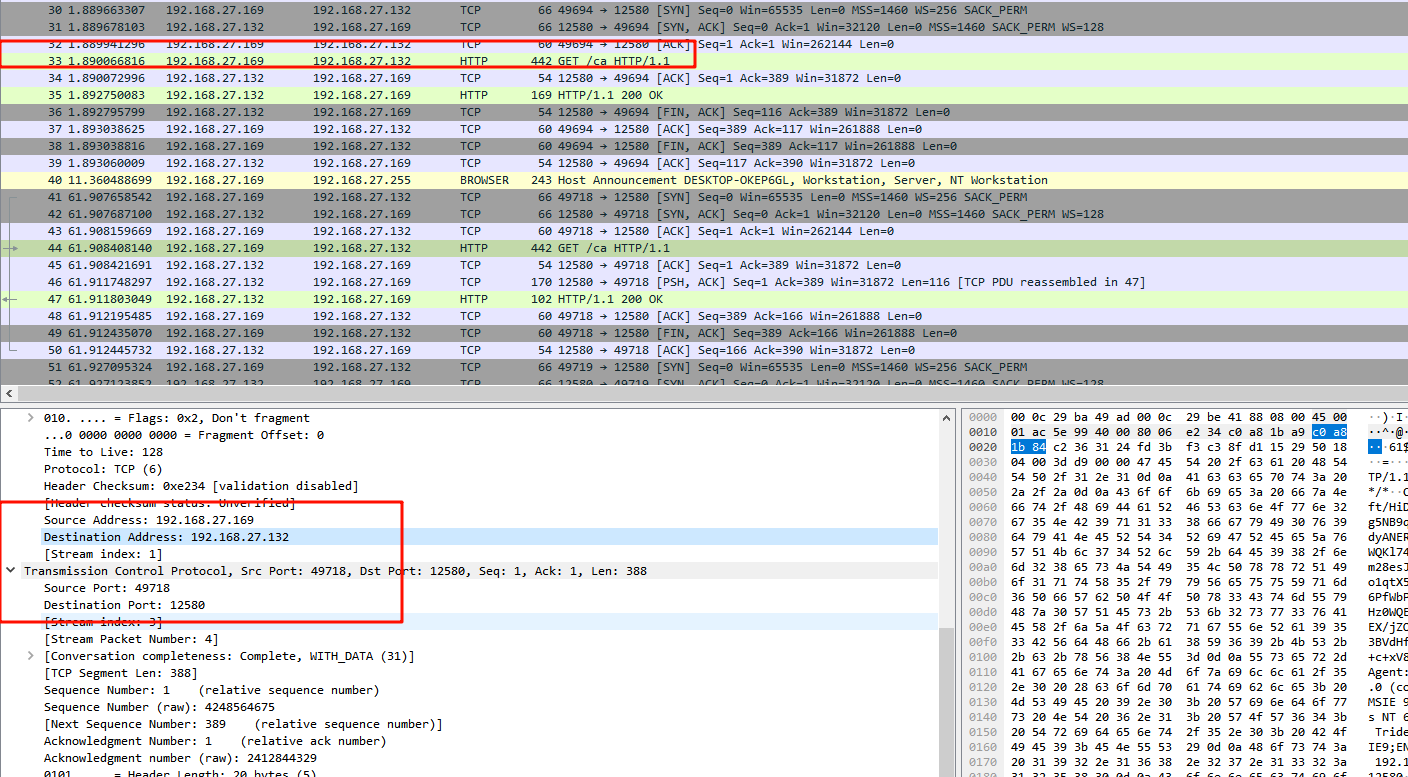The image size is (1408, 777).
Task: Select packet 48 ACK Seq=389 Ack=166
Action: [704, 316]
